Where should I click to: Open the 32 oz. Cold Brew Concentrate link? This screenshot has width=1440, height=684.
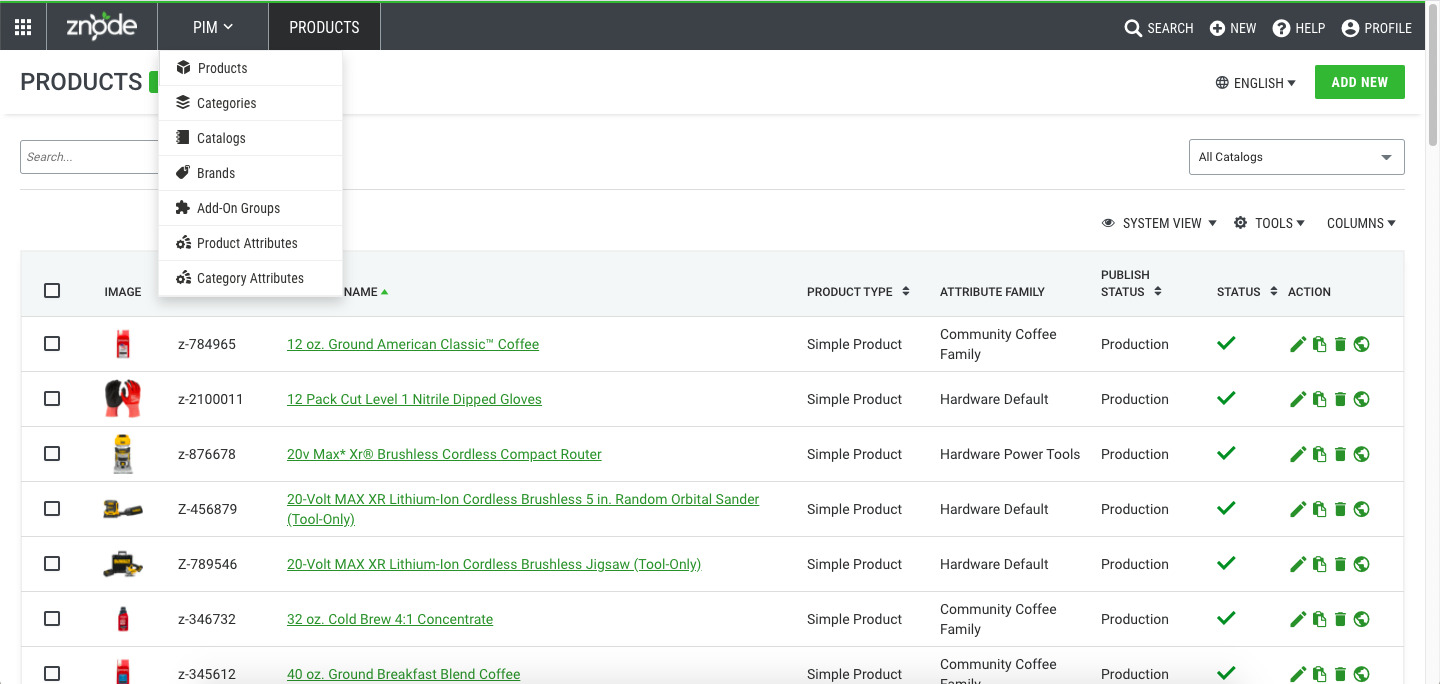pos(390,619)
